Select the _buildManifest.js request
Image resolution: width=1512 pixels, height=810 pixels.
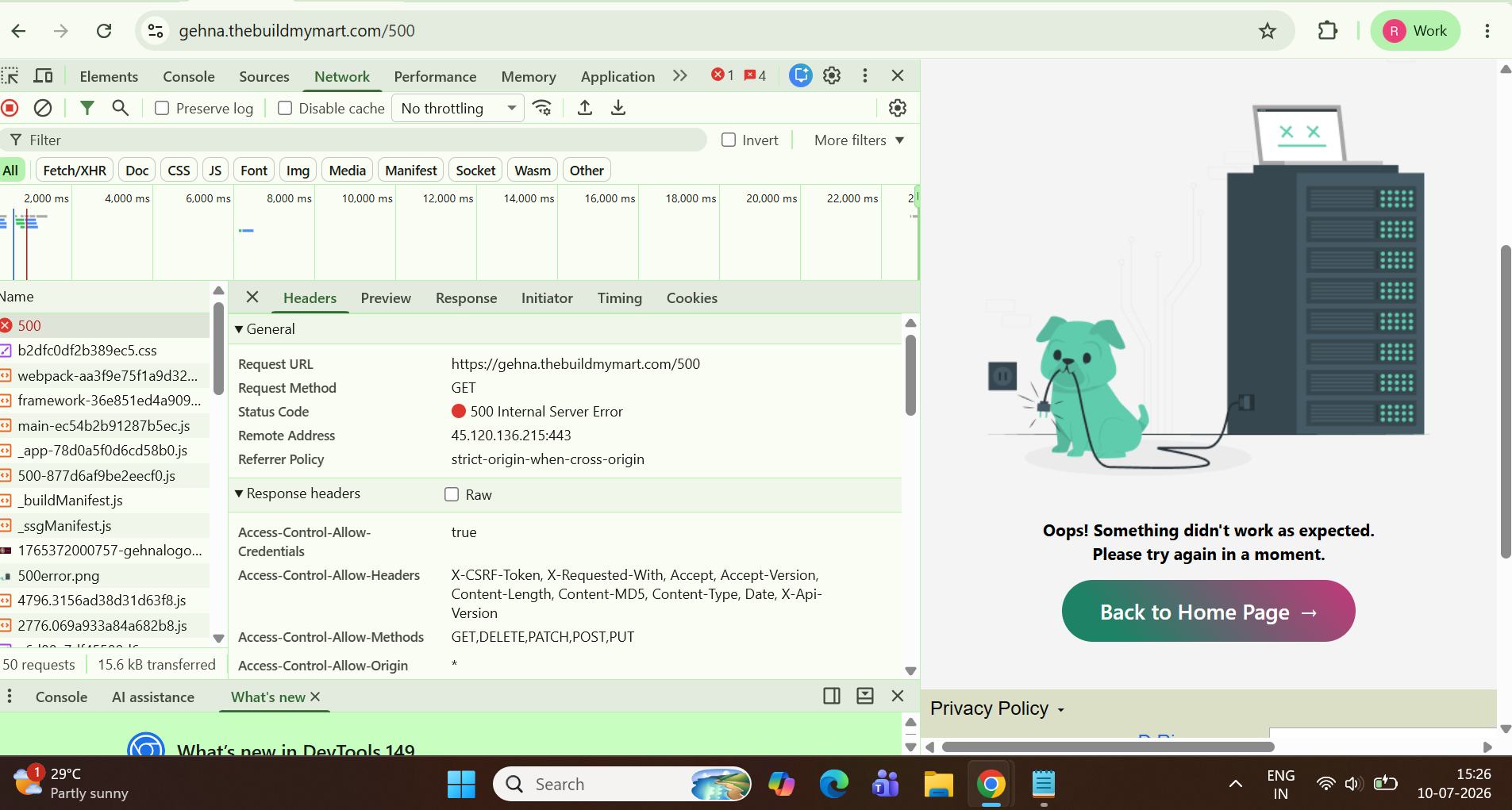click(x=105, y=501)
